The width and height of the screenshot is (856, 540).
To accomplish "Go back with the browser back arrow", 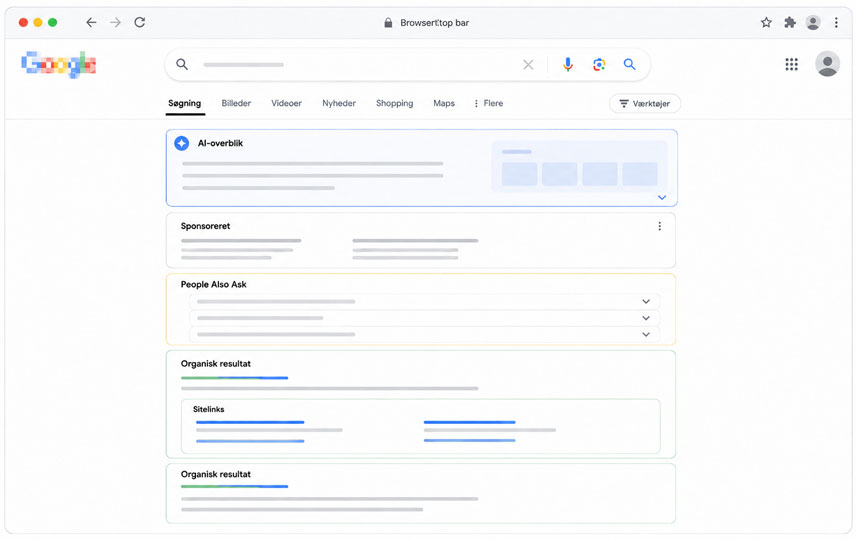I will point(91,22).
